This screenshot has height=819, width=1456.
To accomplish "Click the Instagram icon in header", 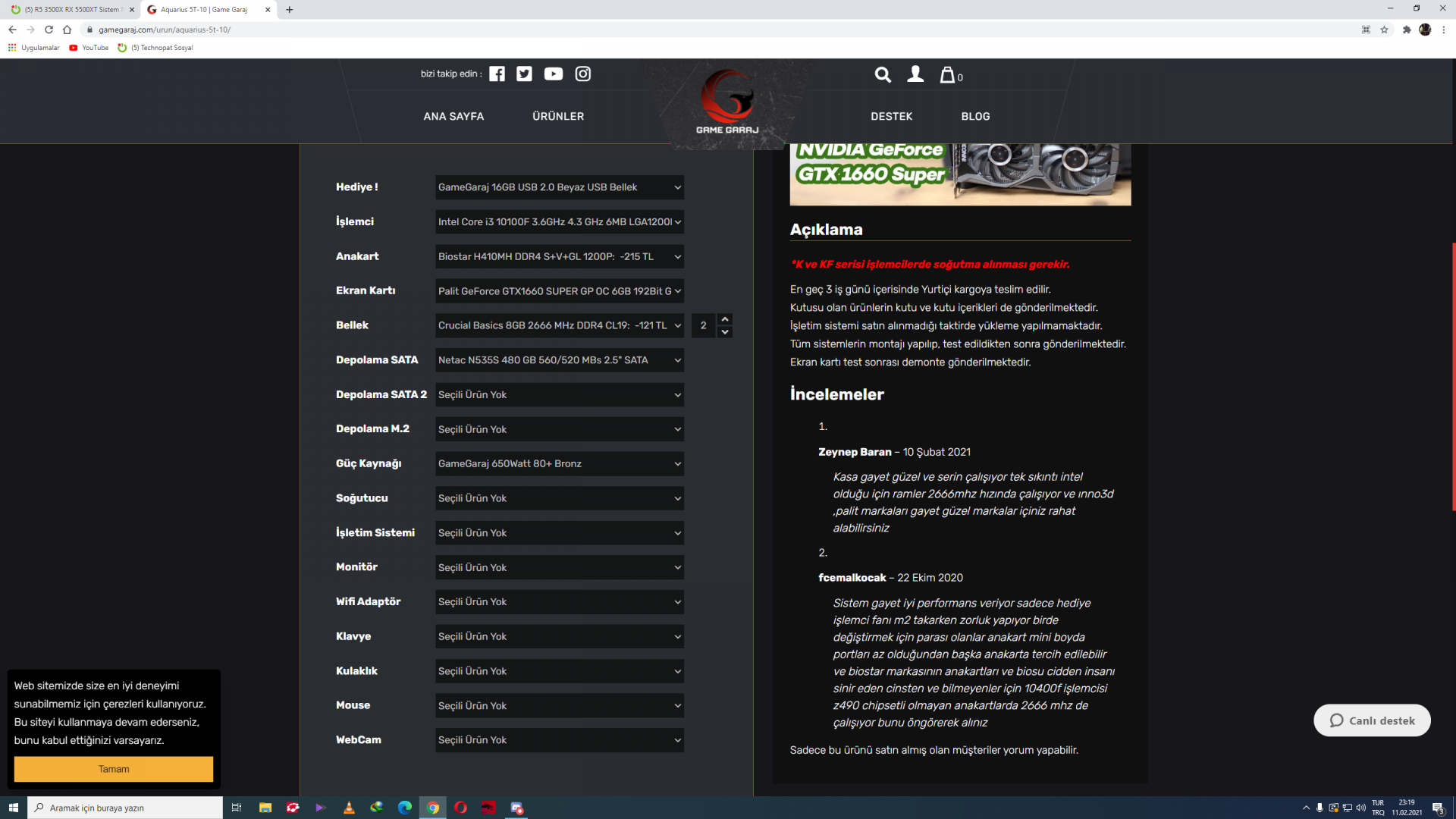I will pyautogui.click(x=582, y=74).
